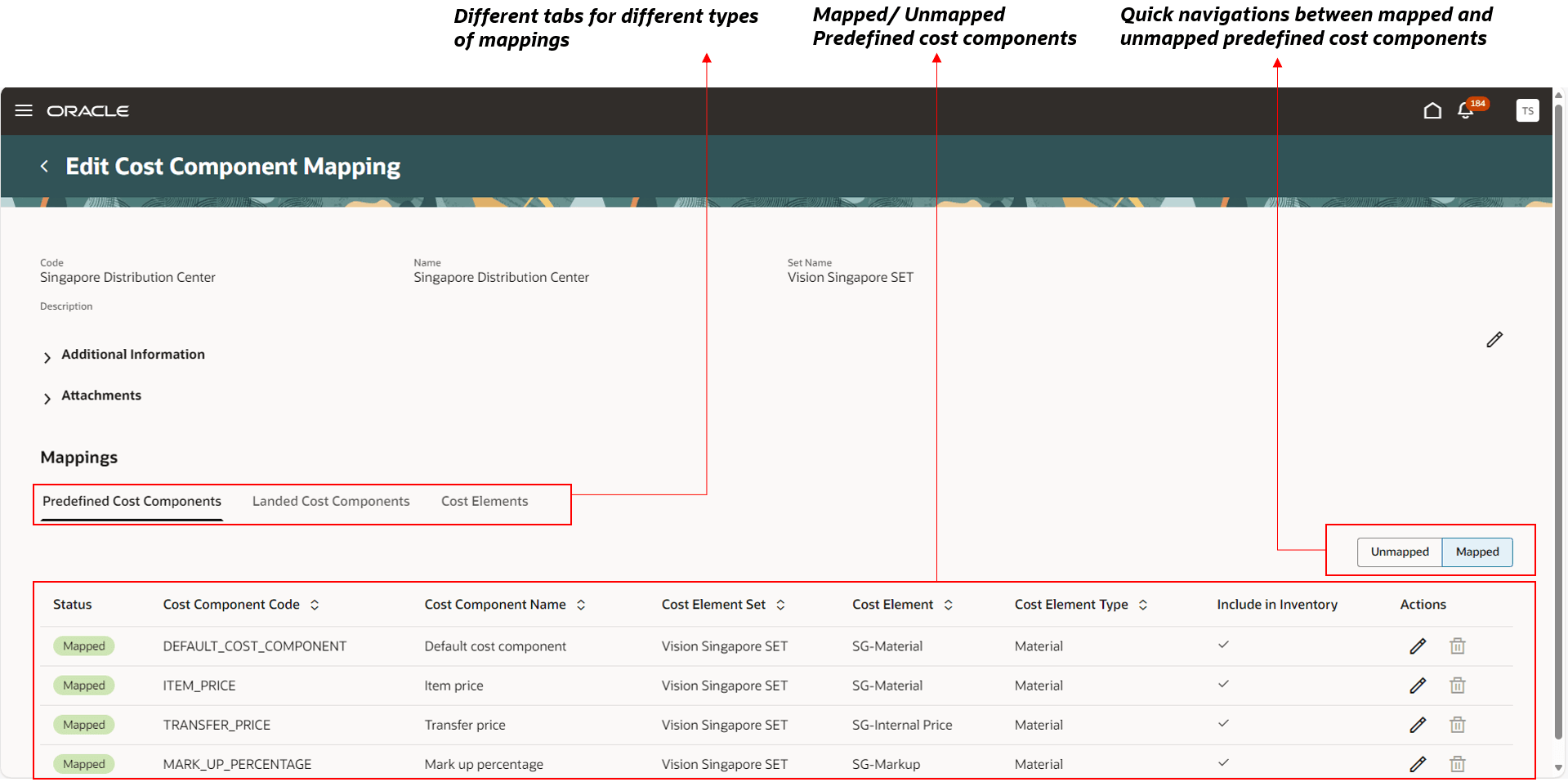
Task: Click the TS user avatar
Action: [x=1527, y=110]
